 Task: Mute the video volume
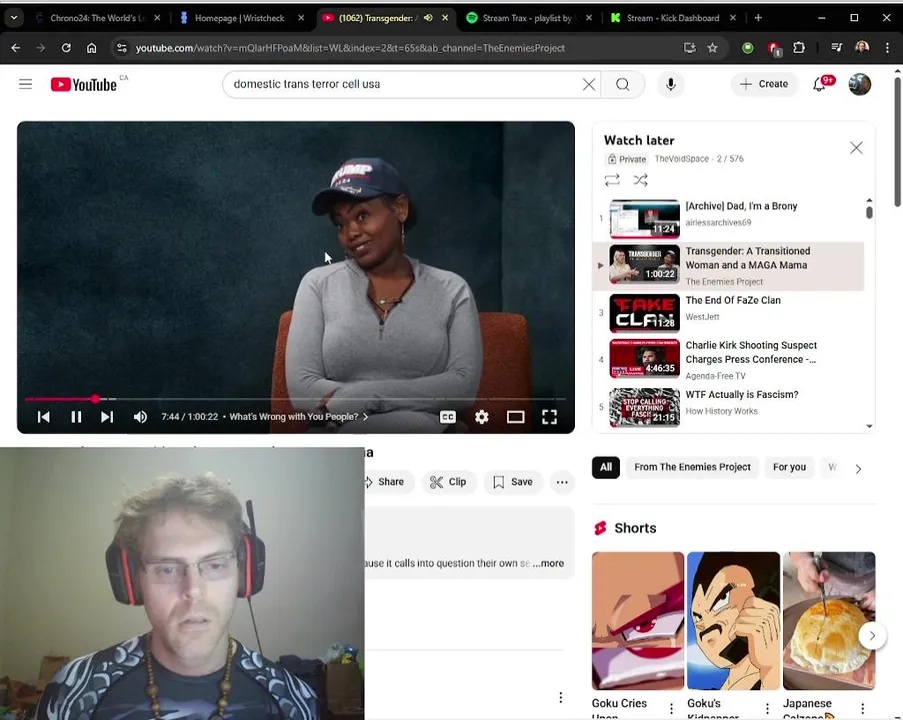(140, 416)
